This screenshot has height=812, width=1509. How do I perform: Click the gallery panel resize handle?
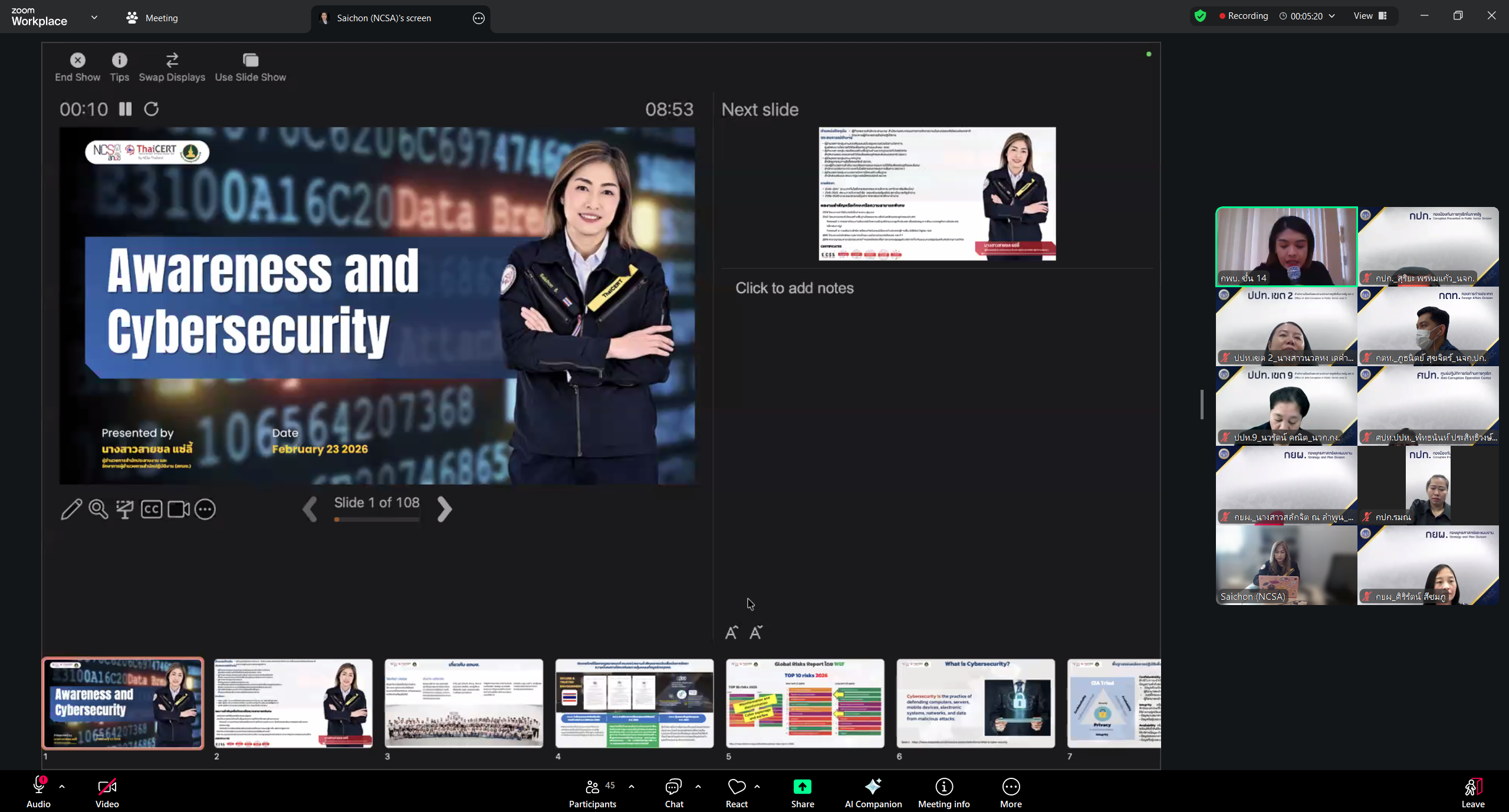(x=1202, y=405)
